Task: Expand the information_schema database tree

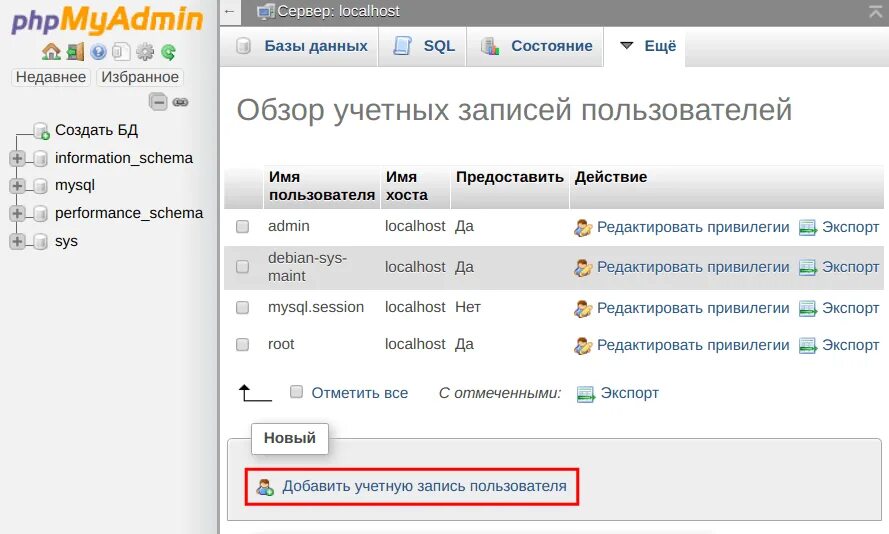Action: coord(17,159)
